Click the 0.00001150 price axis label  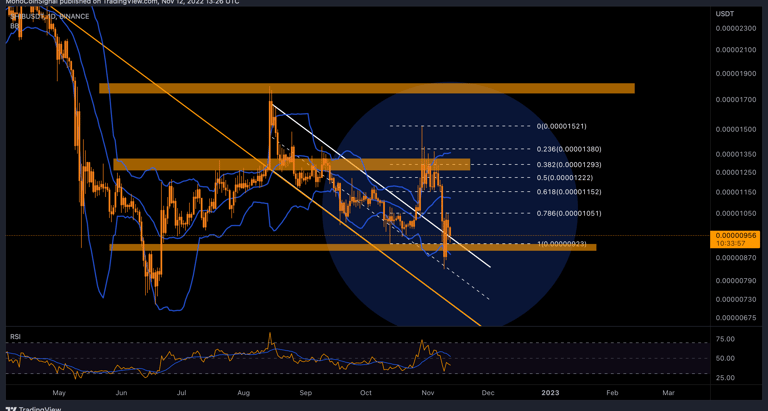(x=736, y=193)
